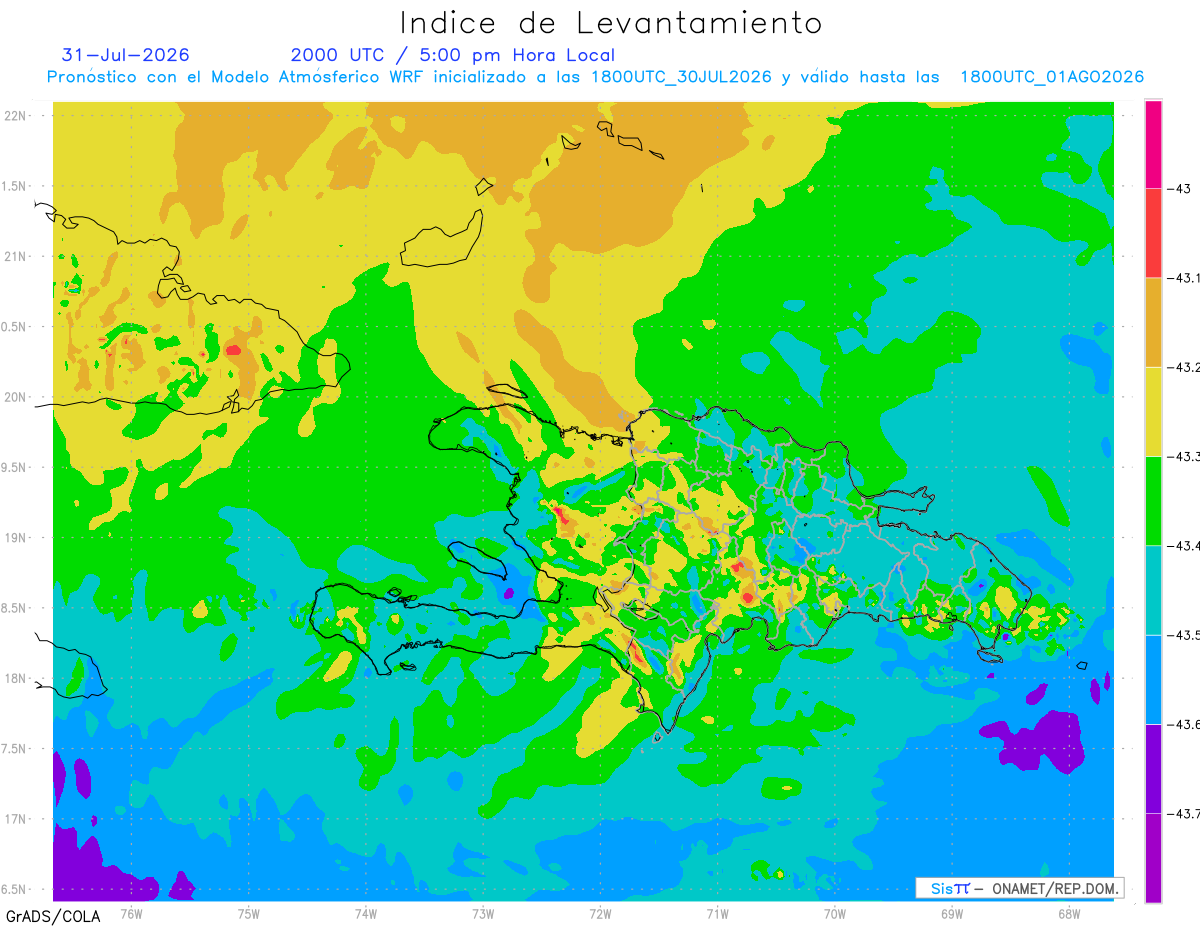Click the title Indice de Levantamiento
1200x927 pixels.
pyautogui.click(x=611, y=23)
